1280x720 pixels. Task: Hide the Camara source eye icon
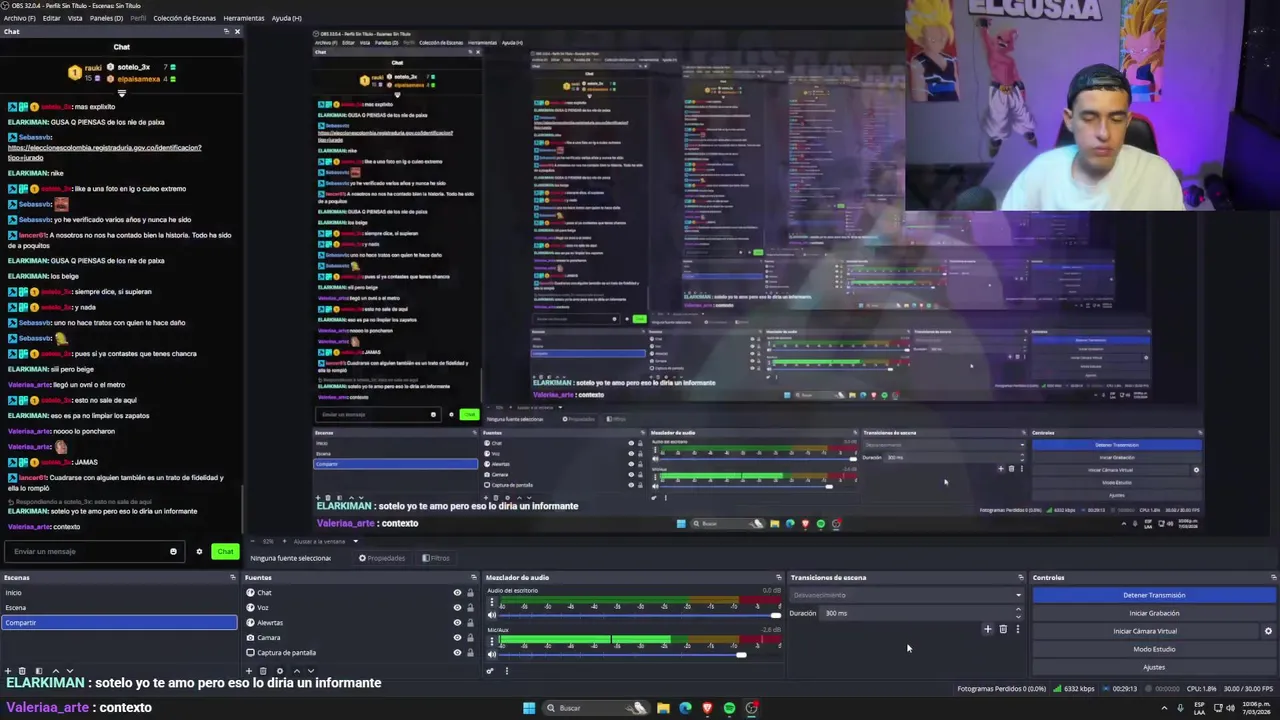(457, 638)
